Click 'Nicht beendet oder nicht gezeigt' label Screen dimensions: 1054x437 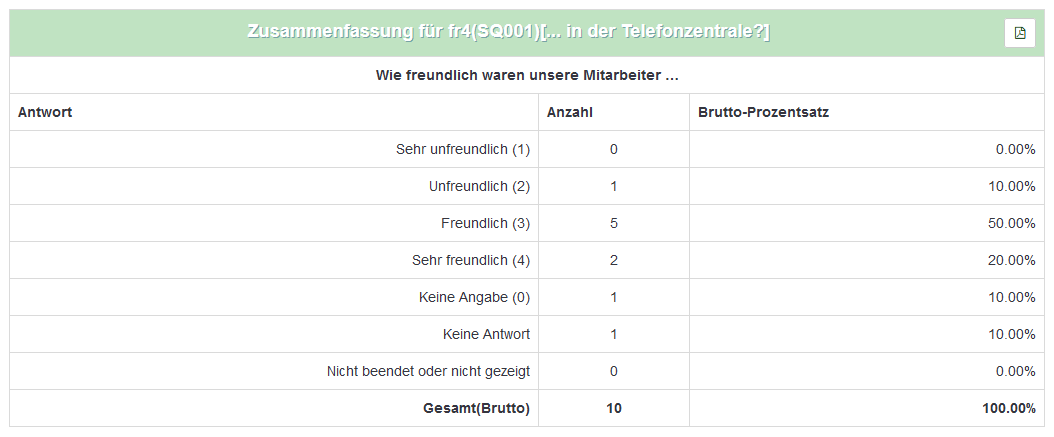(428, 371)
